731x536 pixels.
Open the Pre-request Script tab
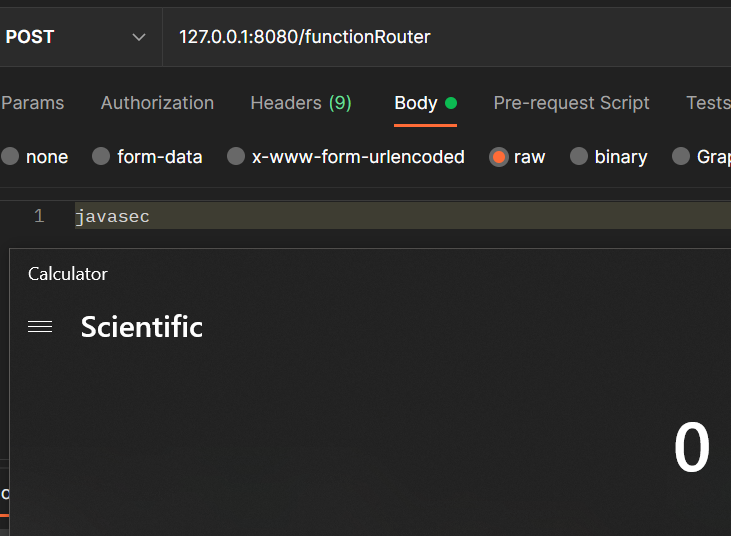coord(571,103)
